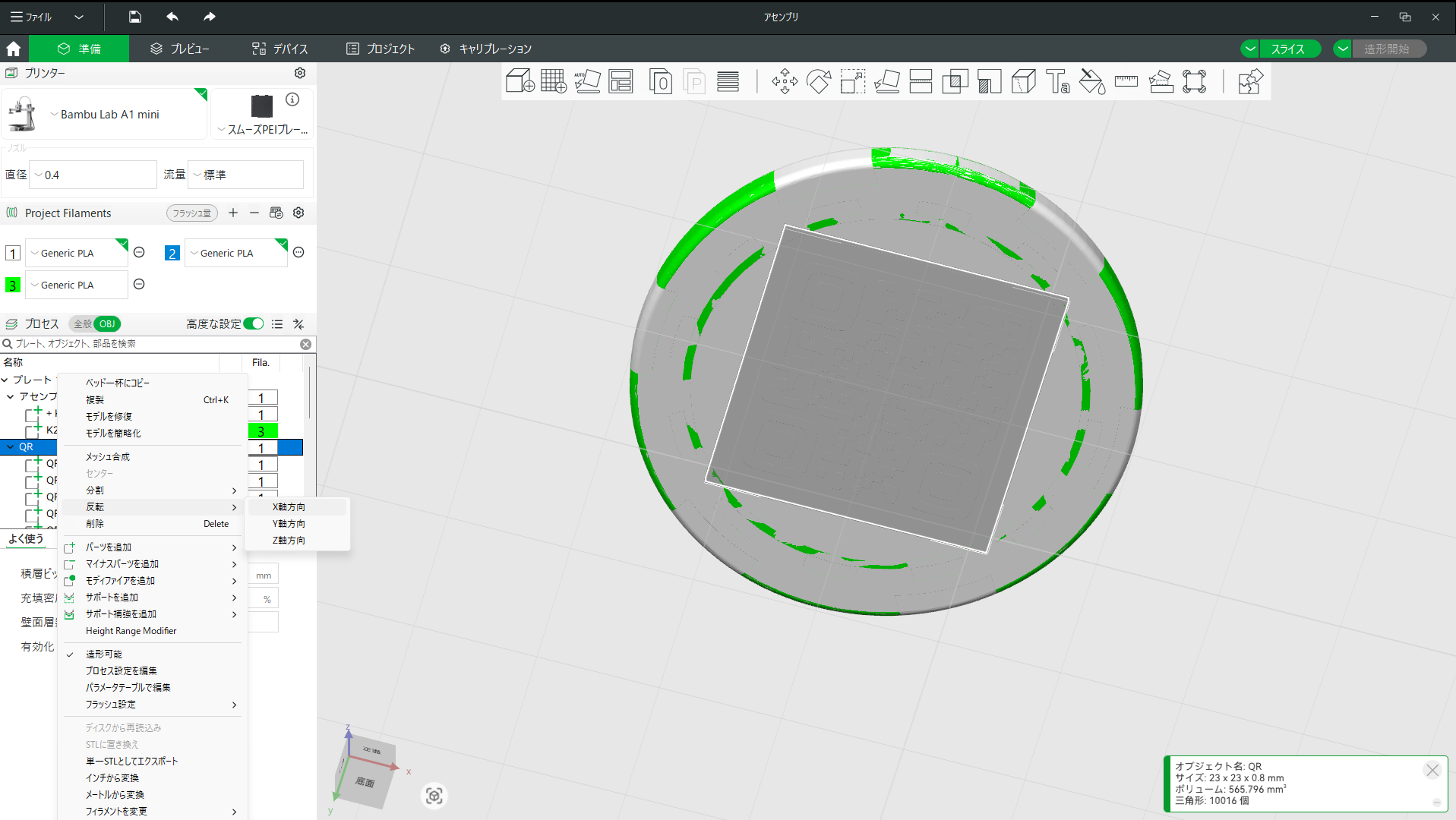Viewport: 1456px width, 820px height.
Task: Open Project Filaments settings gear
Action: (298, 213)
